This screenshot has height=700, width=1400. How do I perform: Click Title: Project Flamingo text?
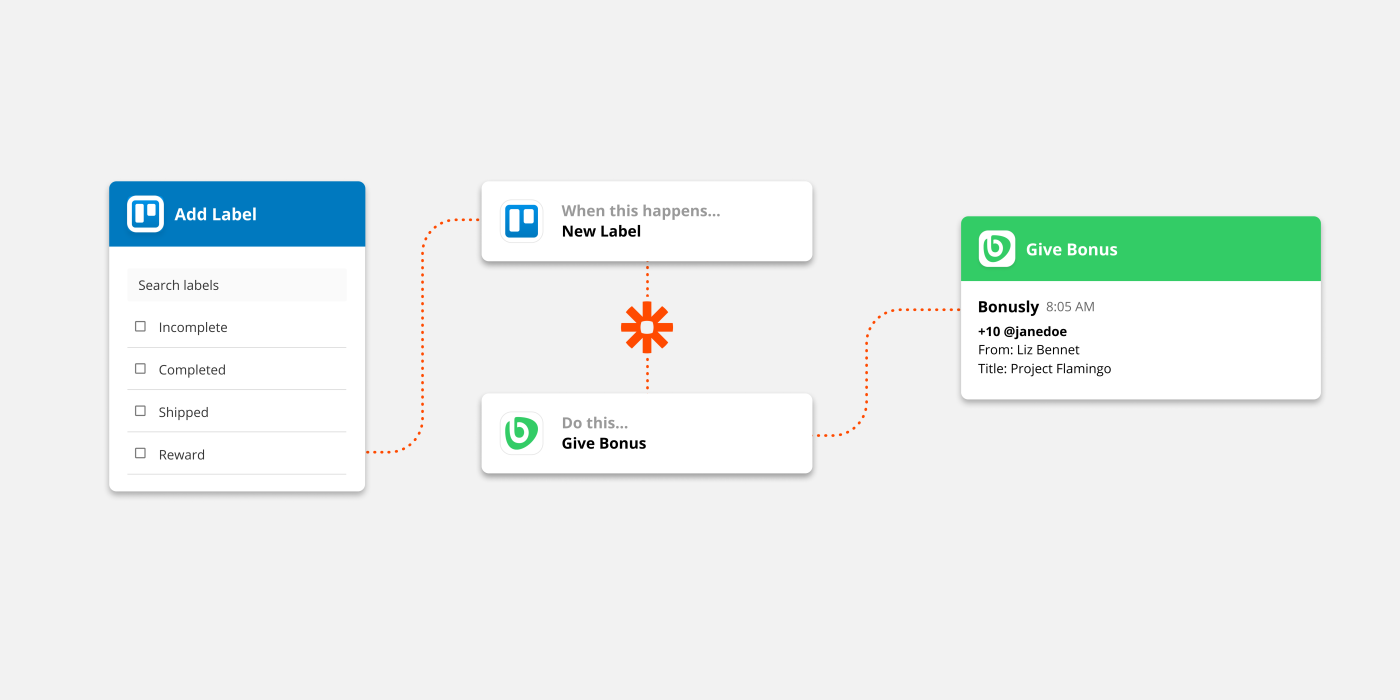coord(1044,369)
